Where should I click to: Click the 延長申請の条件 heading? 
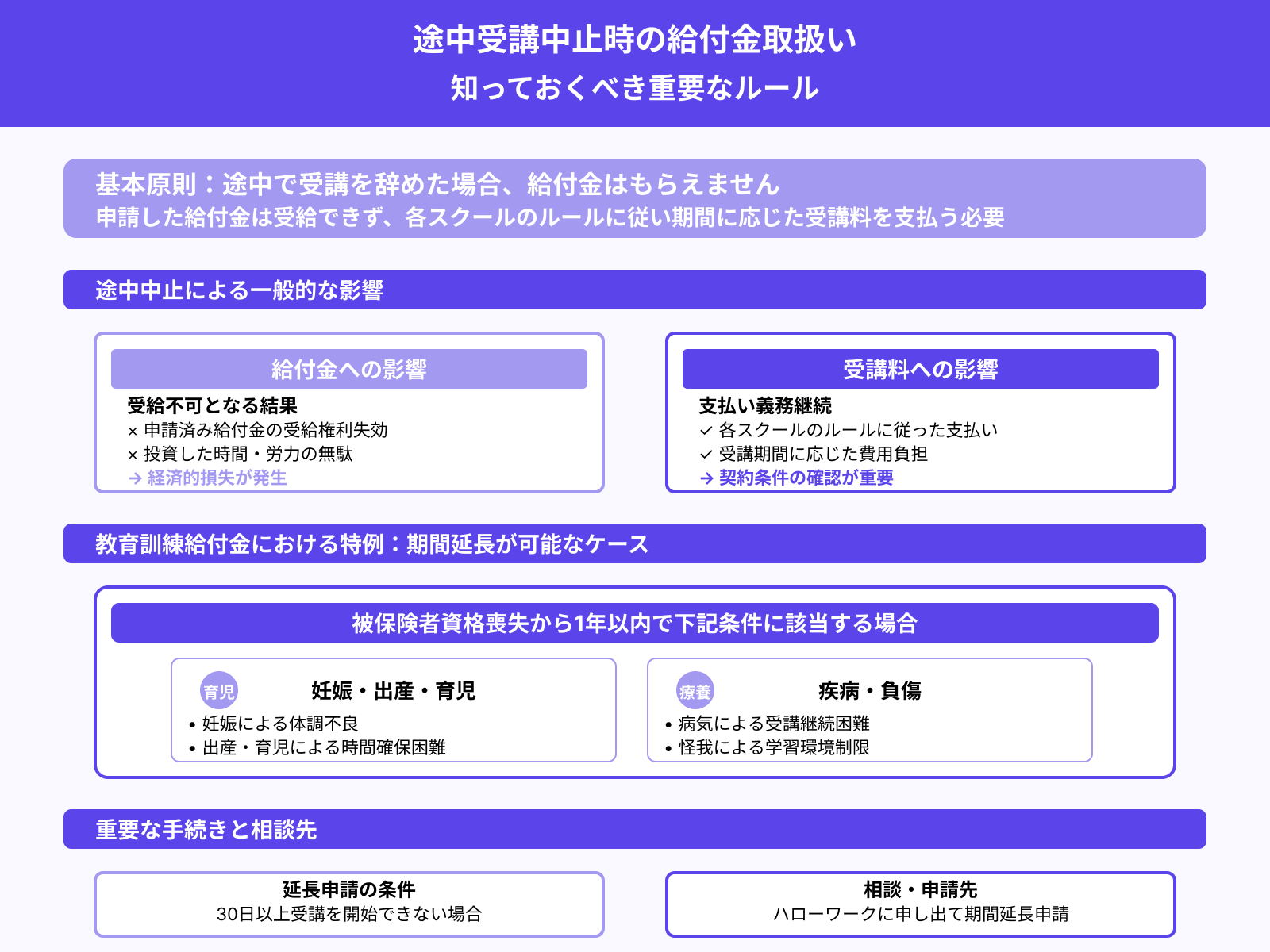[x=349, y=889]
